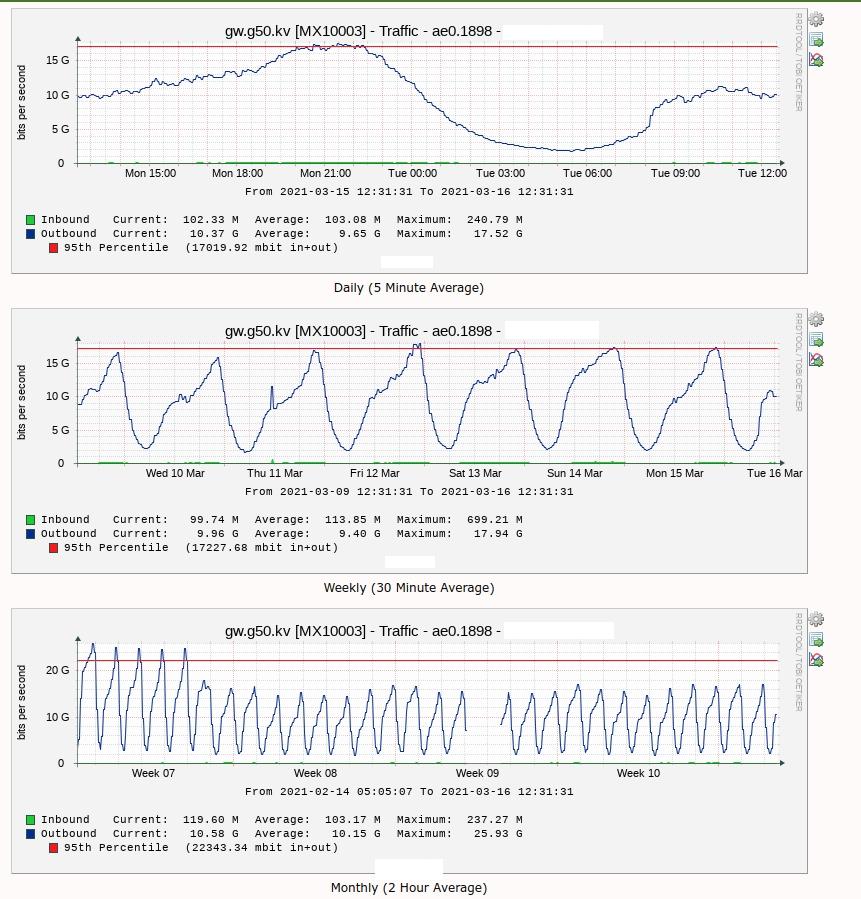Click the "Mon 21:00" axis label
This screenshot has width=861, height=899.
click(x=325, y=173)
